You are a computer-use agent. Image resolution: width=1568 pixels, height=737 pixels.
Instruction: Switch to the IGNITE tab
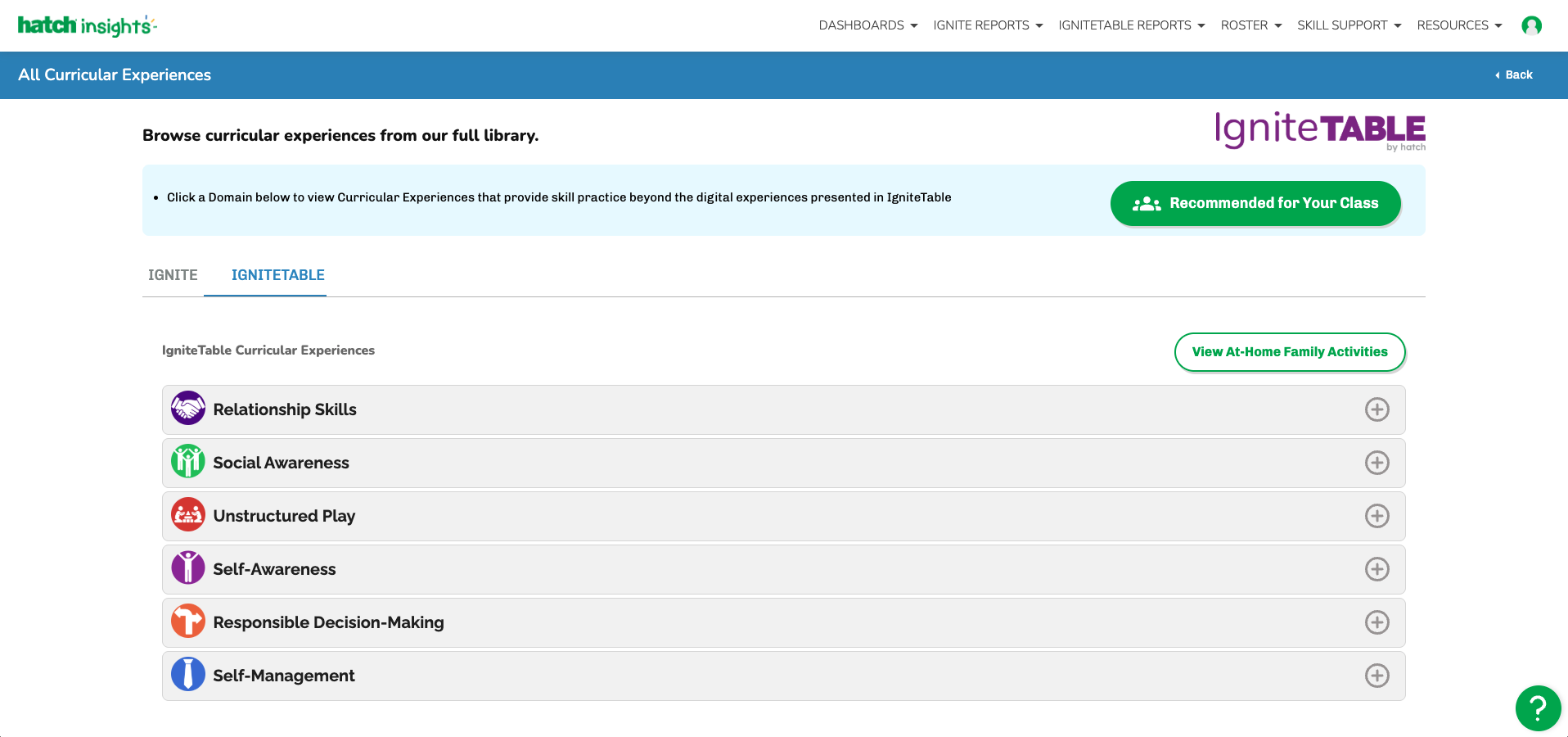pos(173,275)
